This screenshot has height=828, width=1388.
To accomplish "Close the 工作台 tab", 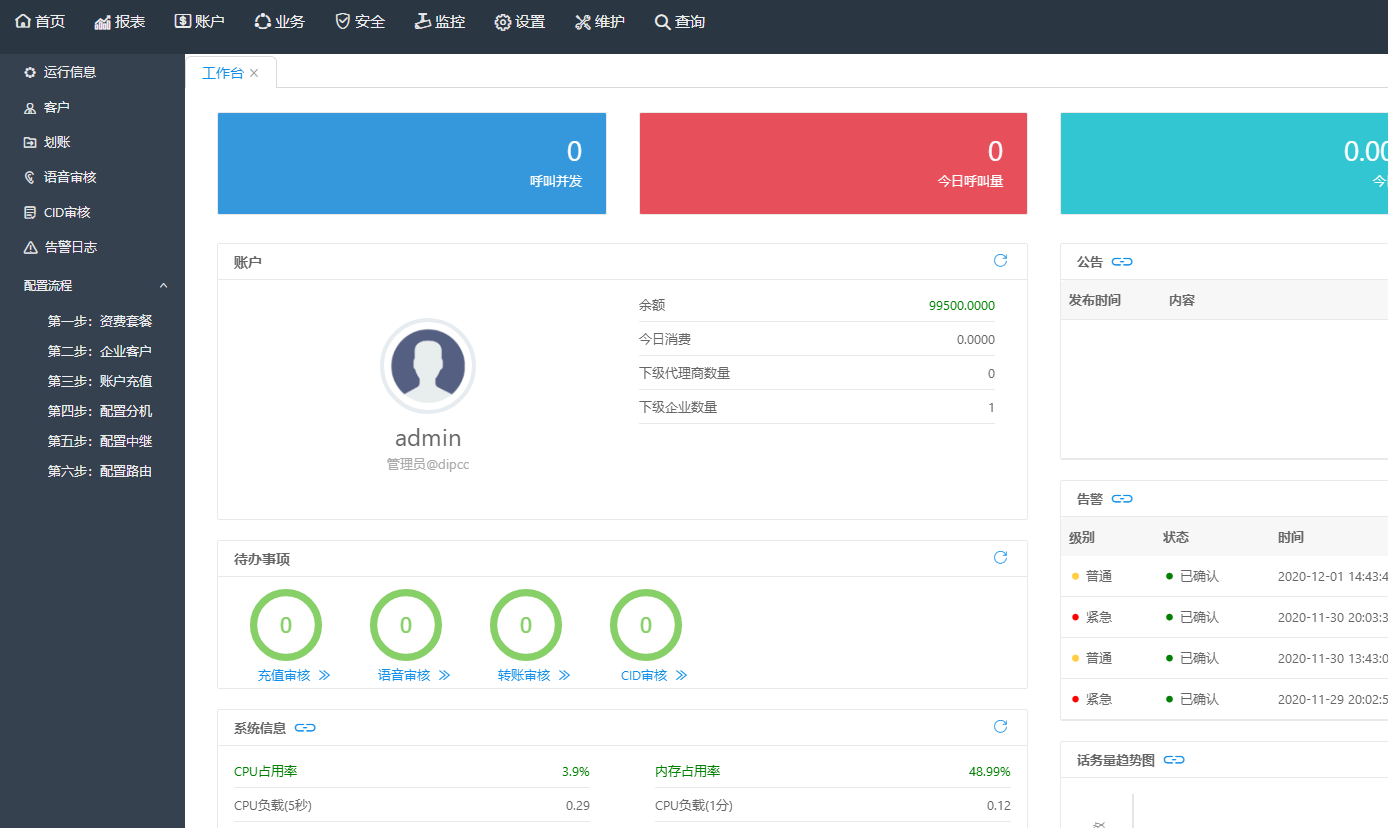I will point(254,73).
